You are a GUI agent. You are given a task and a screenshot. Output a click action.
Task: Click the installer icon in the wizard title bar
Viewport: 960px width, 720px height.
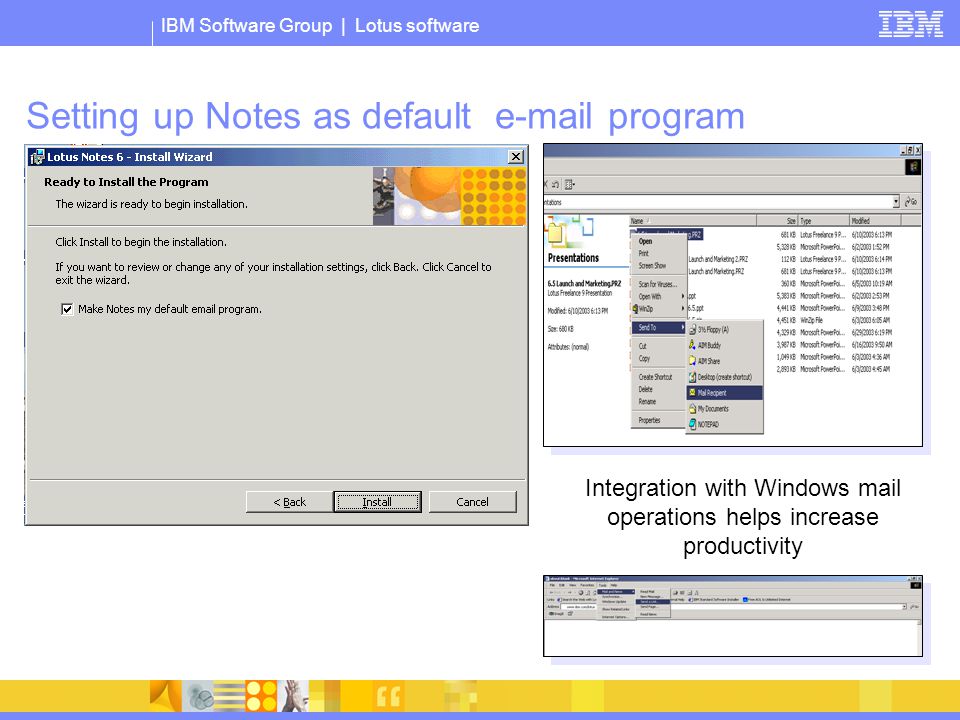click(x=37, y=157)
